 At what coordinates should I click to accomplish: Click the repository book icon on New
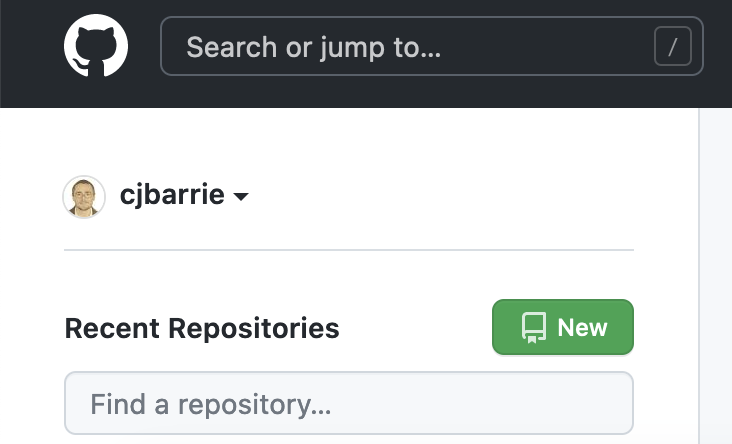point(534,327)
